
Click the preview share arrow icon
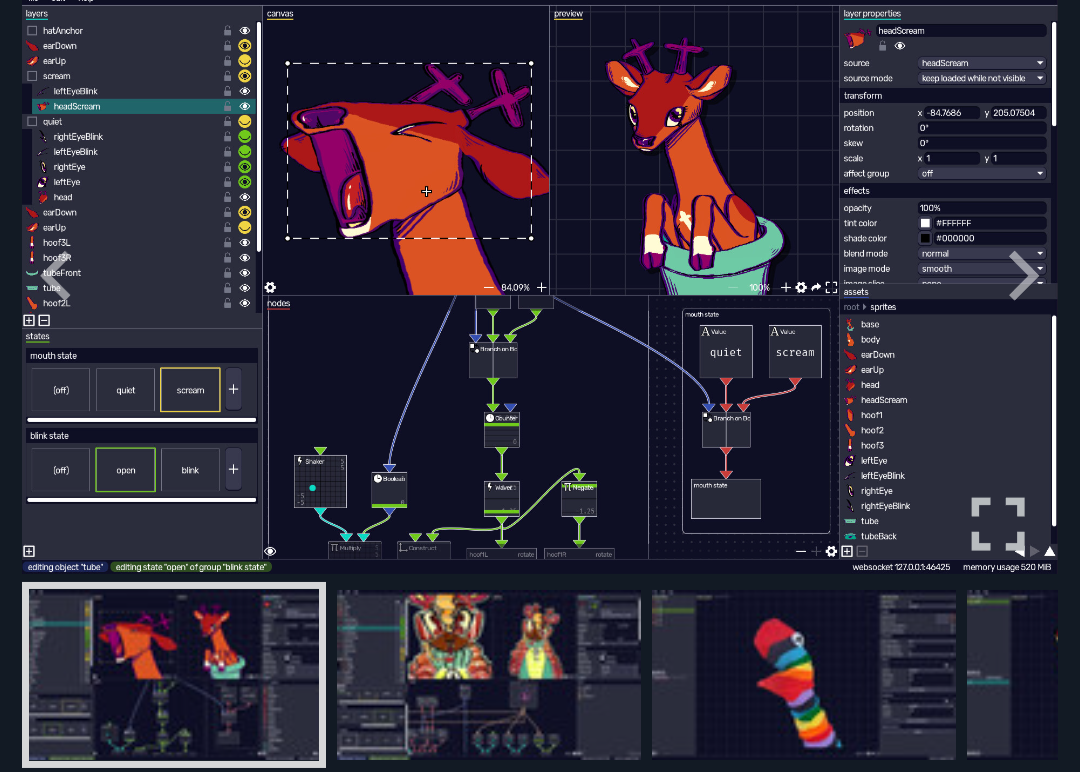(x=816, y=287)
